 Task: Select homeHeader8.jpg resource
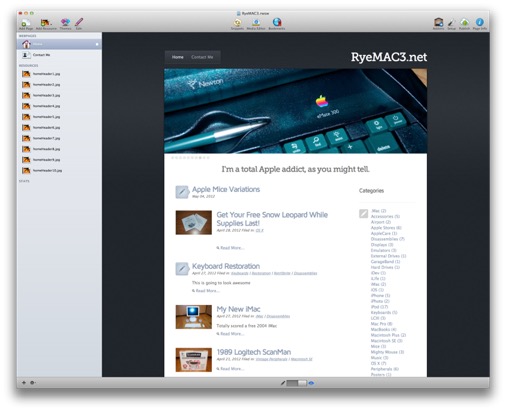(x=59, y=149)
